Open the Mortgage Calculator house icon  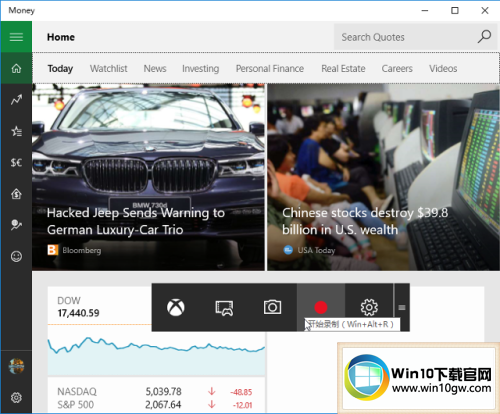tap(16, 194)
